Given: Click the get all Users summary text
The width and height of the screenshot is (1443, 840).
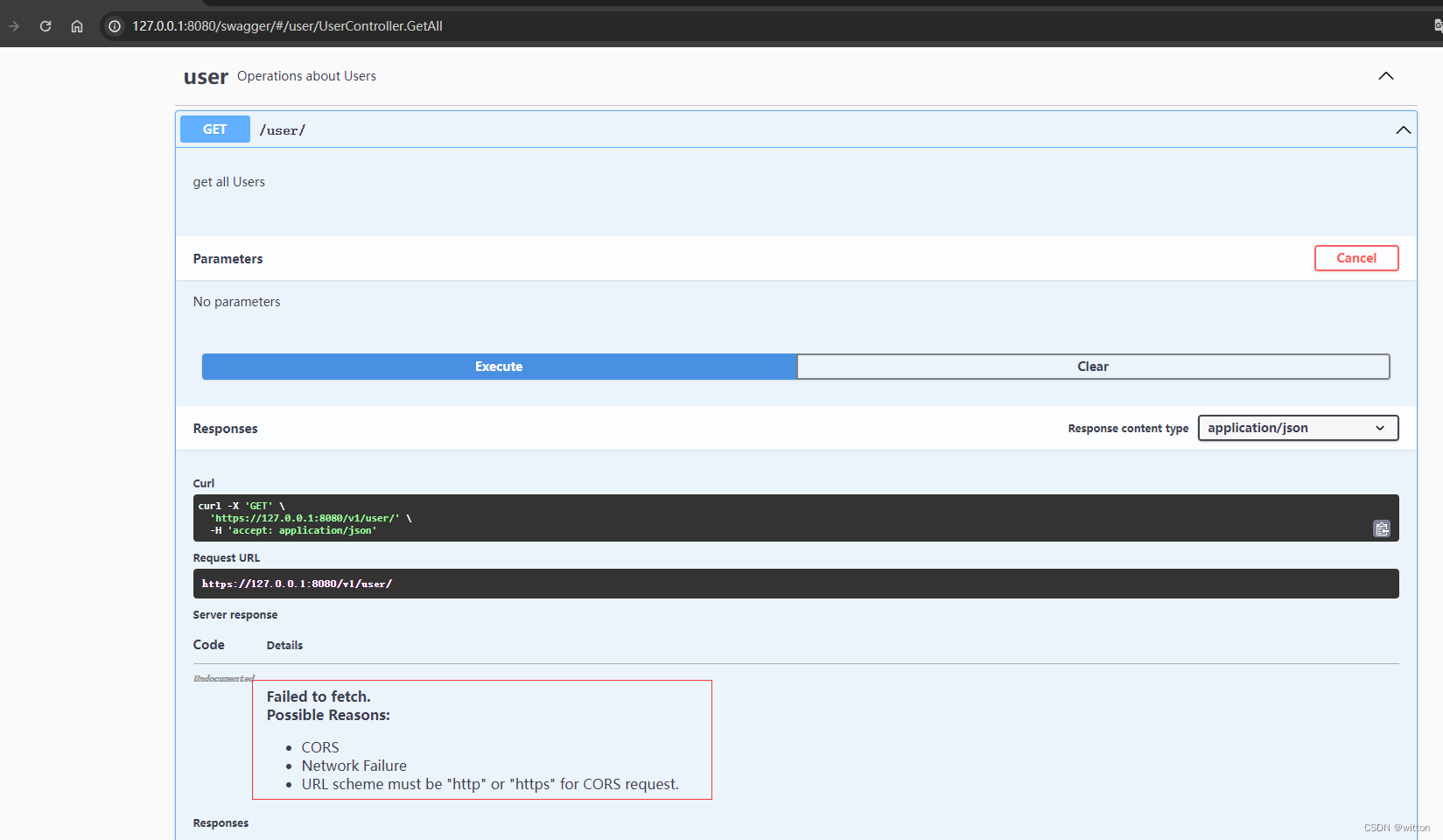Looking at the screenshot, I should tap(229, 182).
